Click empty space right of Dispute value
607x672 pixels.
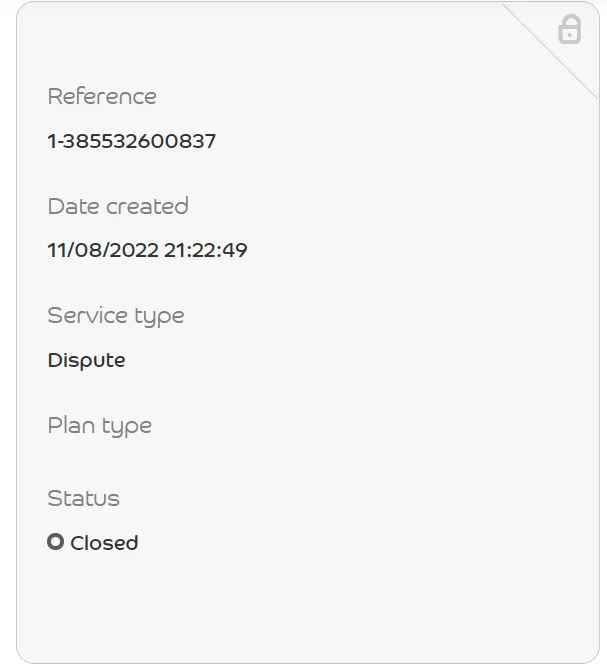point(350,360)
